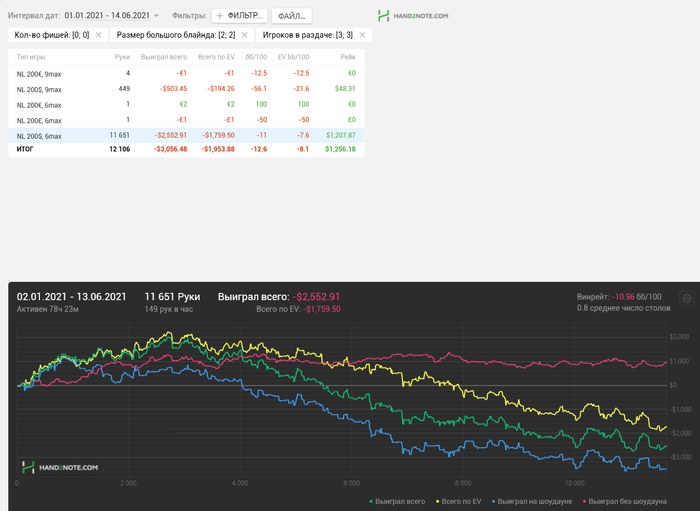This screenshot has height=511, width=700.
Task: Click the date range 01.01.2021 - 14.06.2021 field
Action: tap(107, 16)
